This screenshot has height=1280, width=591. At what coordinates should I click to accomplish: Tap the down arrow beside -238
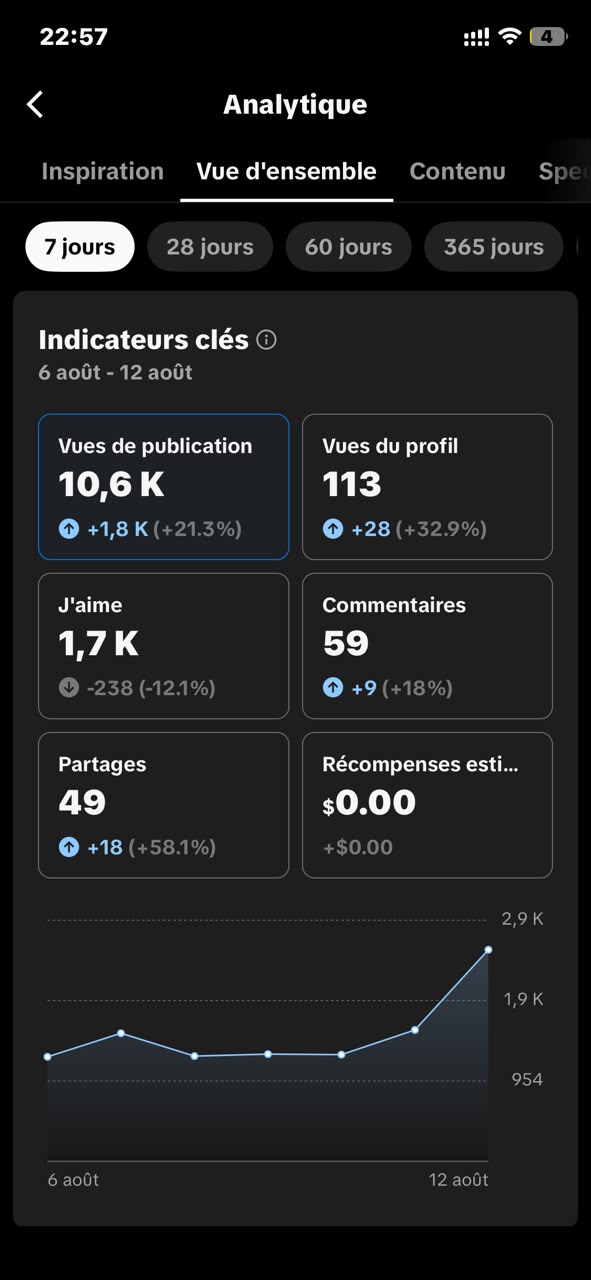pyautogui.click(x=68, y=688)
